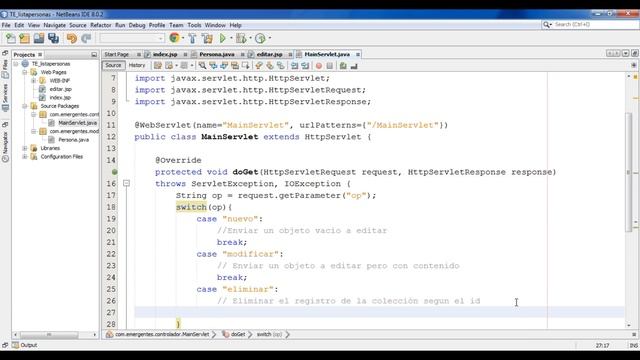
Task: Open the Run Project dropdown arrow
Action: pos(231,38)
